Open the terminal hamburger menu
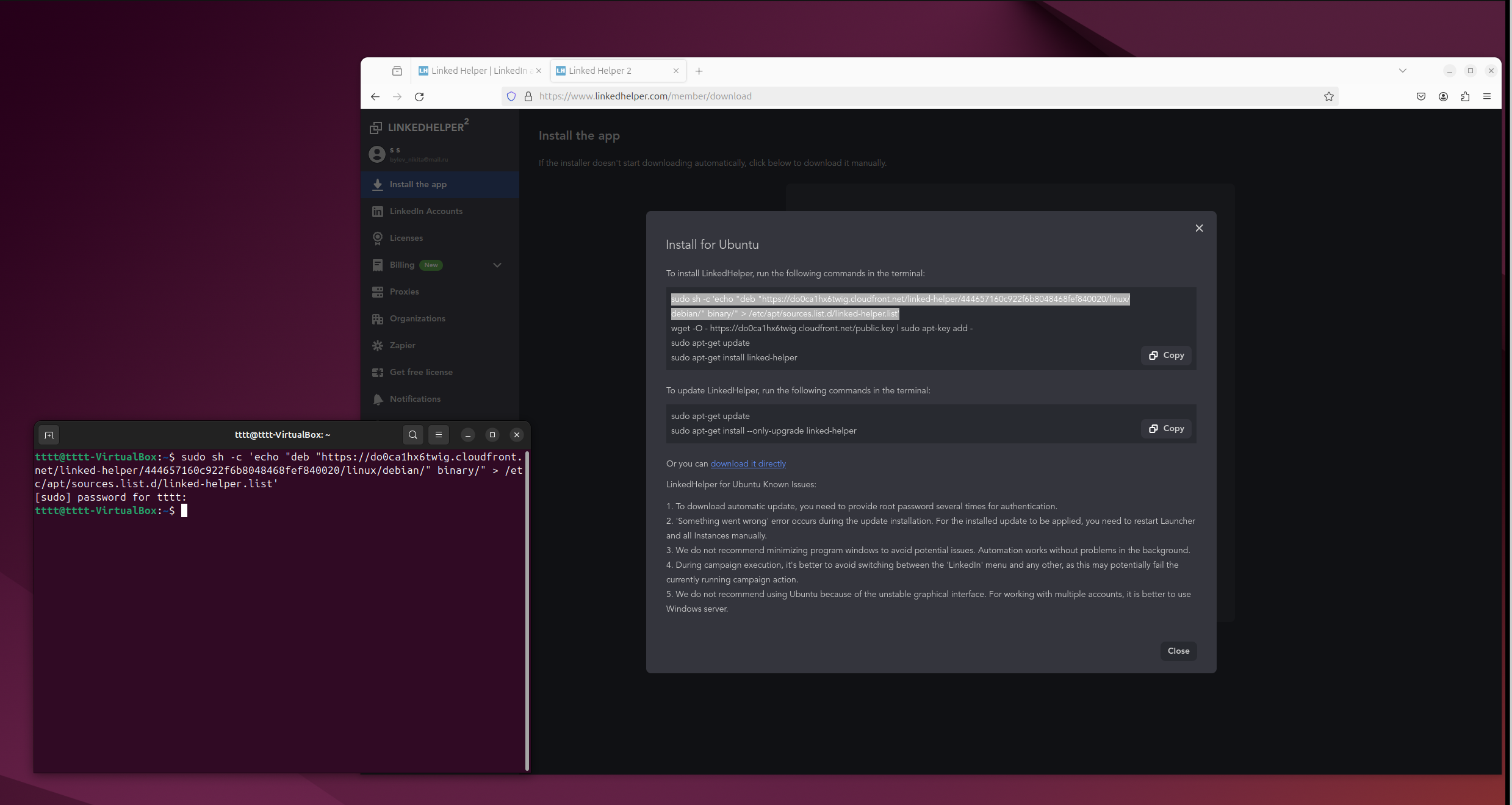The height and width of the screenshot is (805, 1512). pyautogui.click(x=439, y=435)
